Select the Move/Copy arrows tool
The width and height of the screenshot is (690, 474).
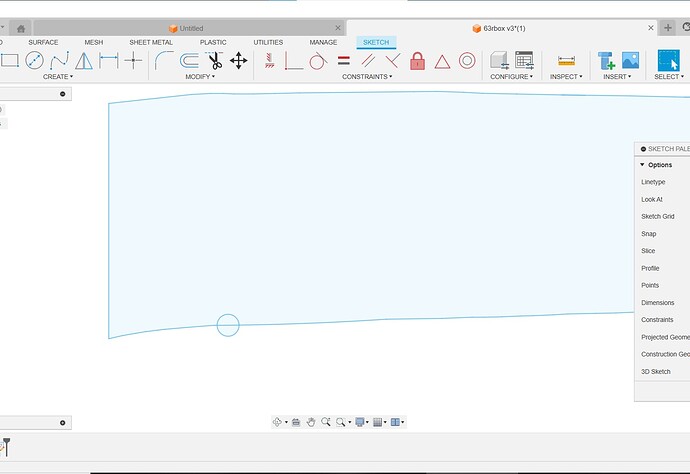coord(239,61)
